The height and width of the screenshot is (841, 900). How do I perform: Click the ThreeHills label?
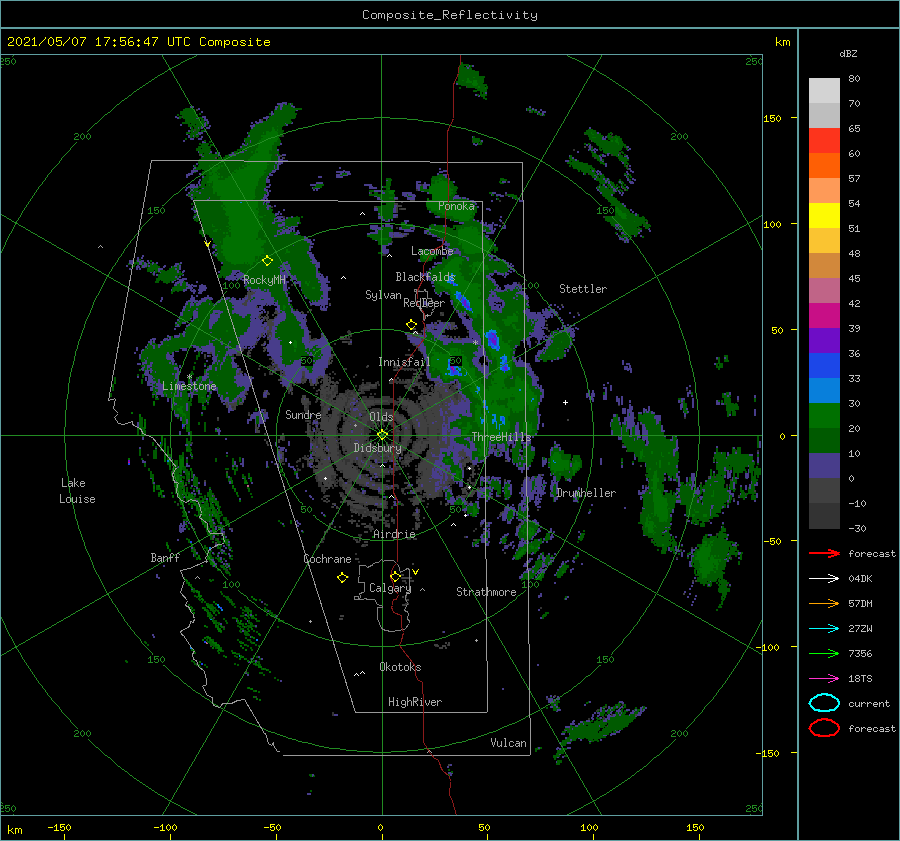[502, 437]
